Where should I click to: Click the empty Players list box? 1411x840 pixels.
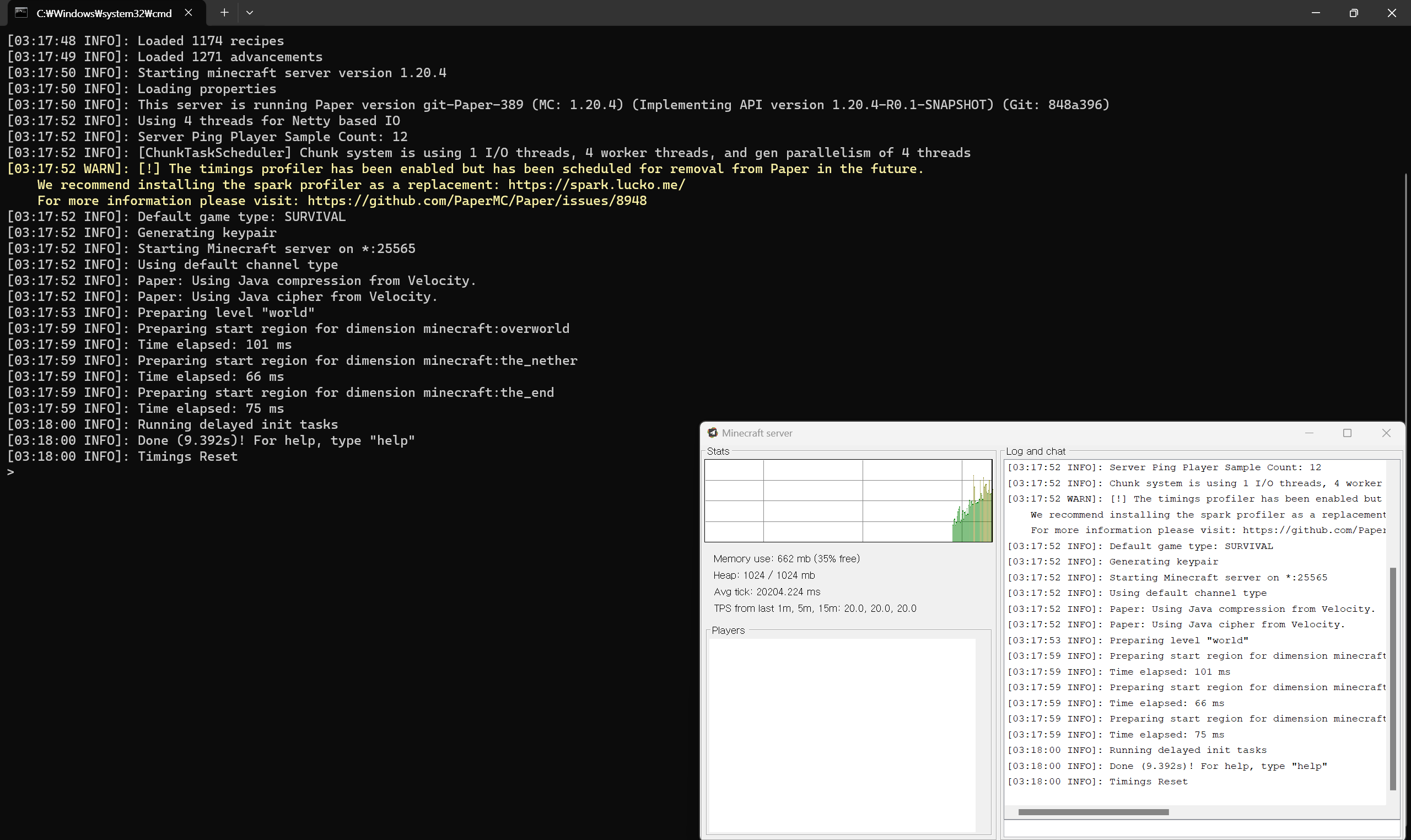click(842, 735)
